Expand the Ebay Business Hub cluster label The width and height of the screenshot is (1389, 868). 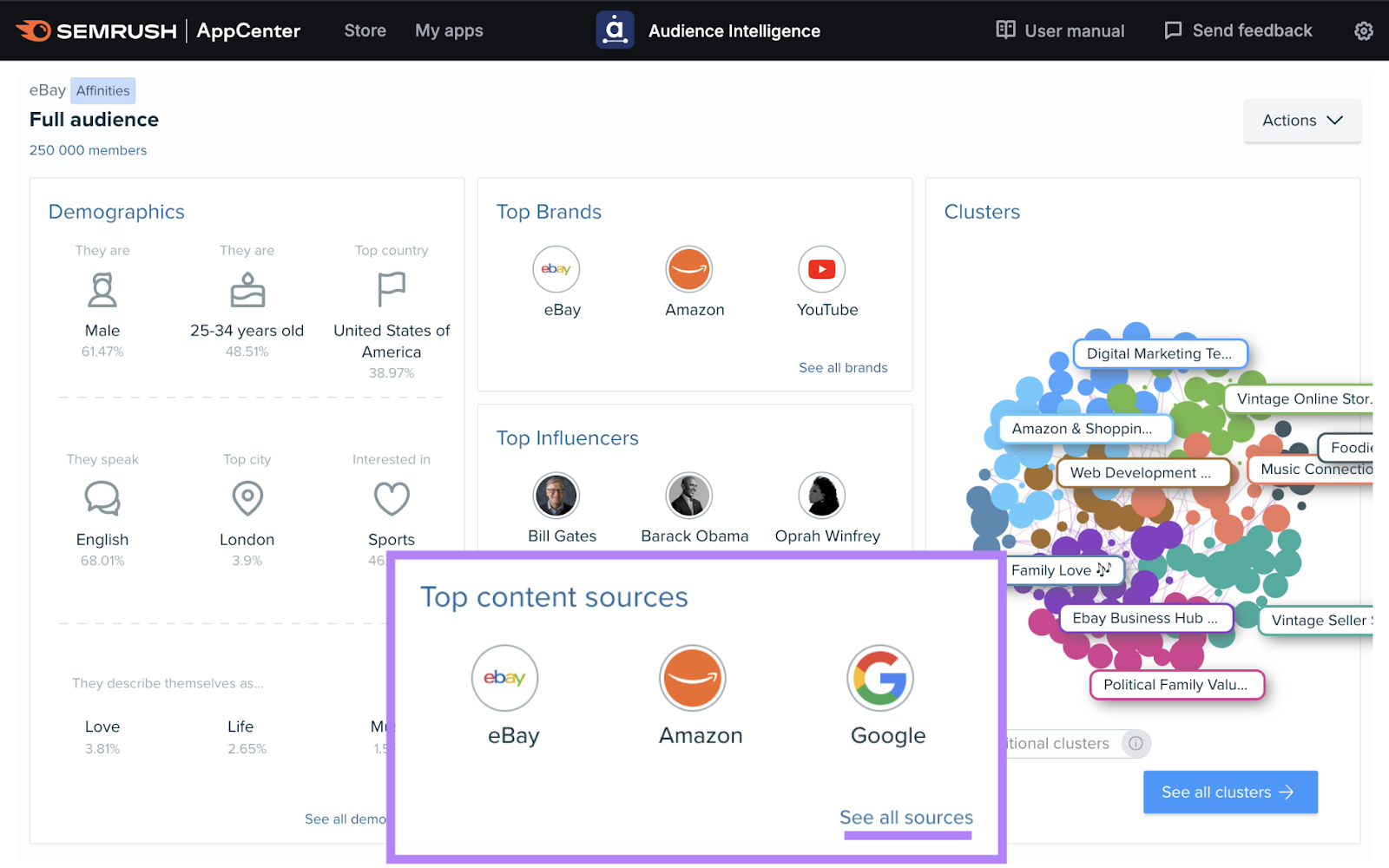pyautogui.click(x=1145, y=618)
